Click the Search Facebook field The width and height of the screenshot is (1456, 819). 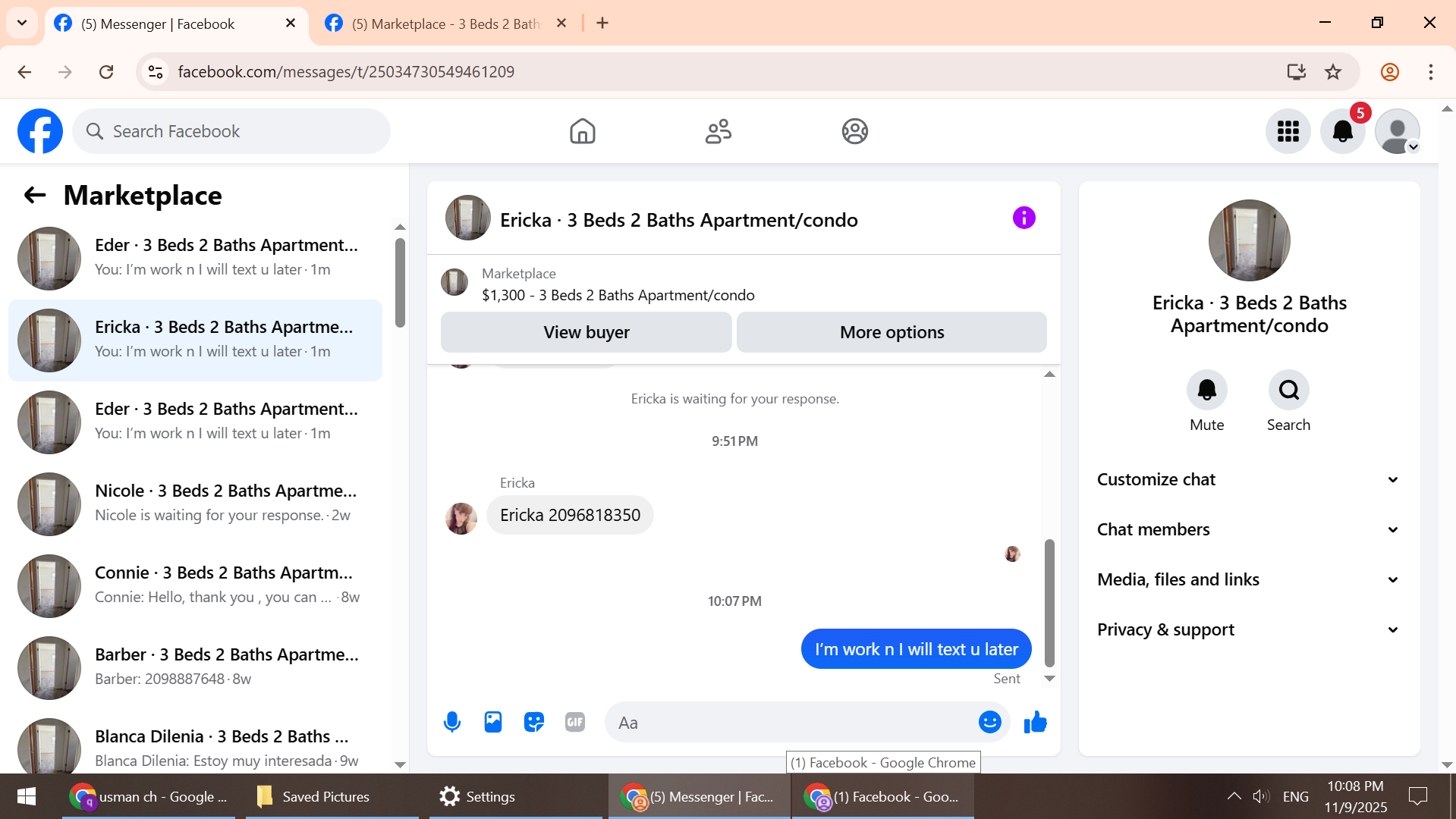click(x=231, y=131)
